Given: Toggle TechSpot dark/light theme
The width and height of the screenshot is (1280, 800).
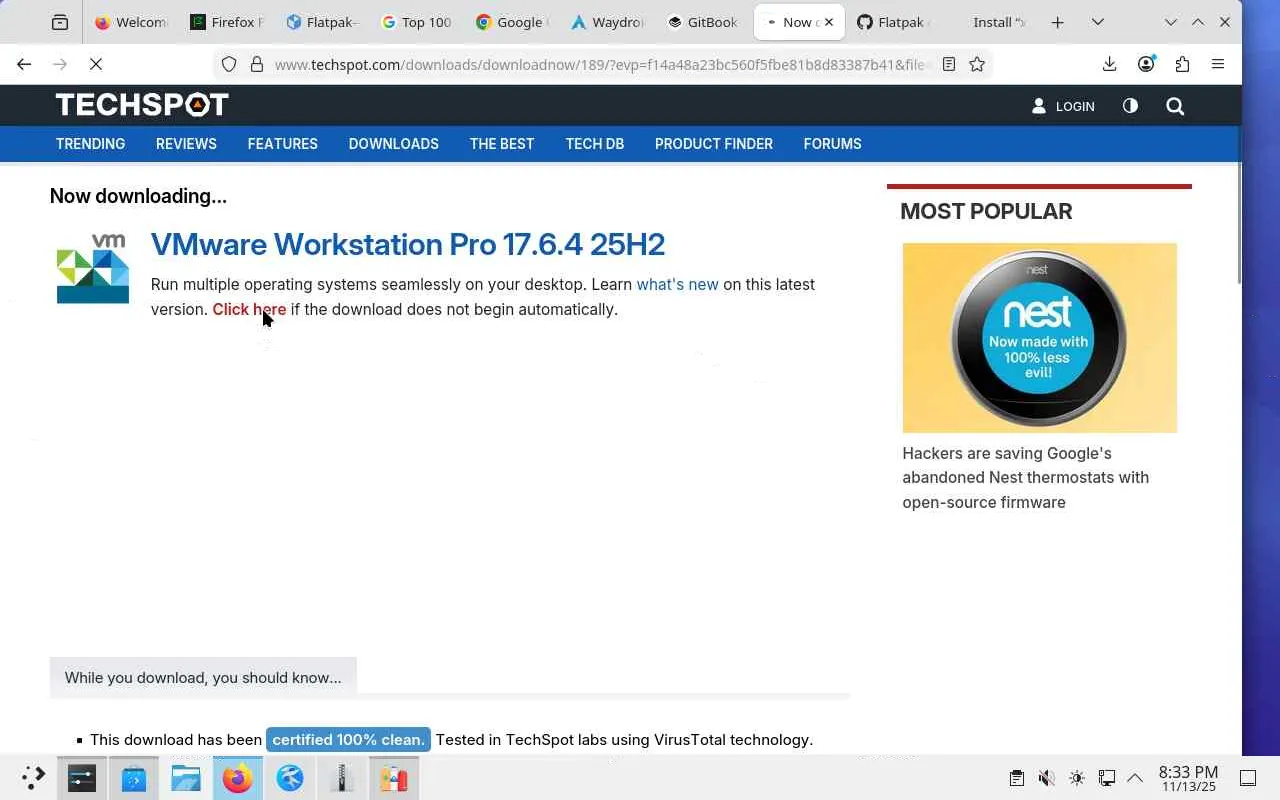Looking at the screenshot, I should (x=1130, y=106).
